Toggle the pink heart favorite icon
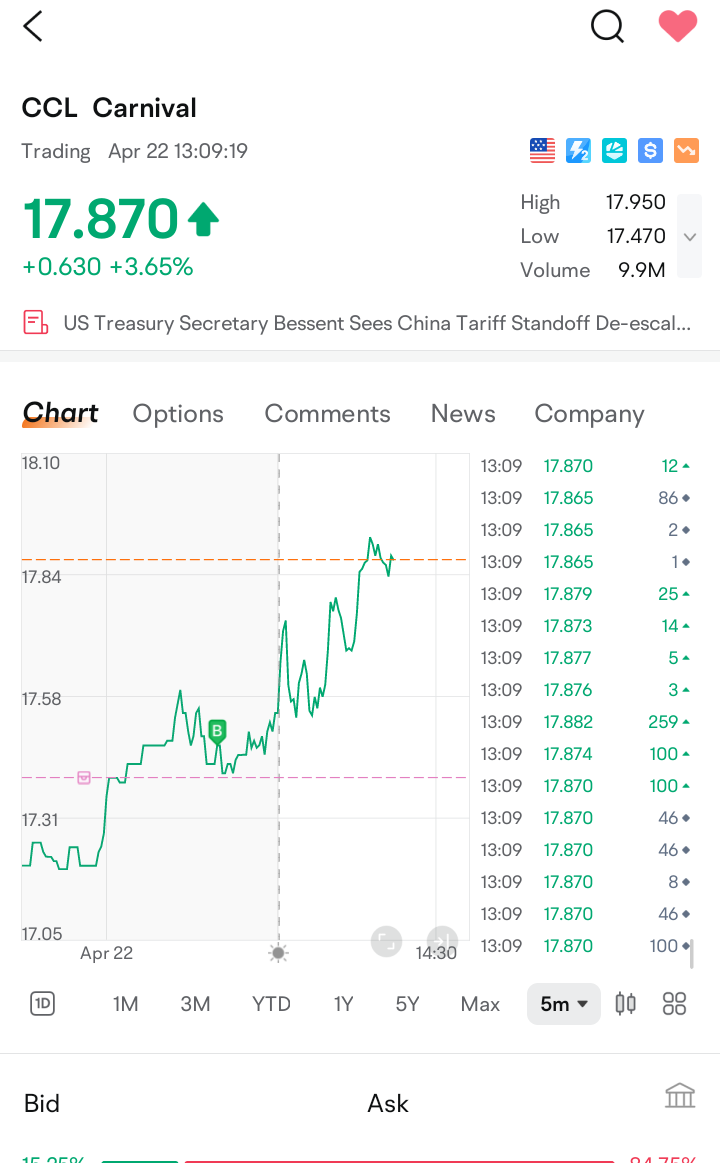Screen dimensions: 720x1163 (678, 27)
